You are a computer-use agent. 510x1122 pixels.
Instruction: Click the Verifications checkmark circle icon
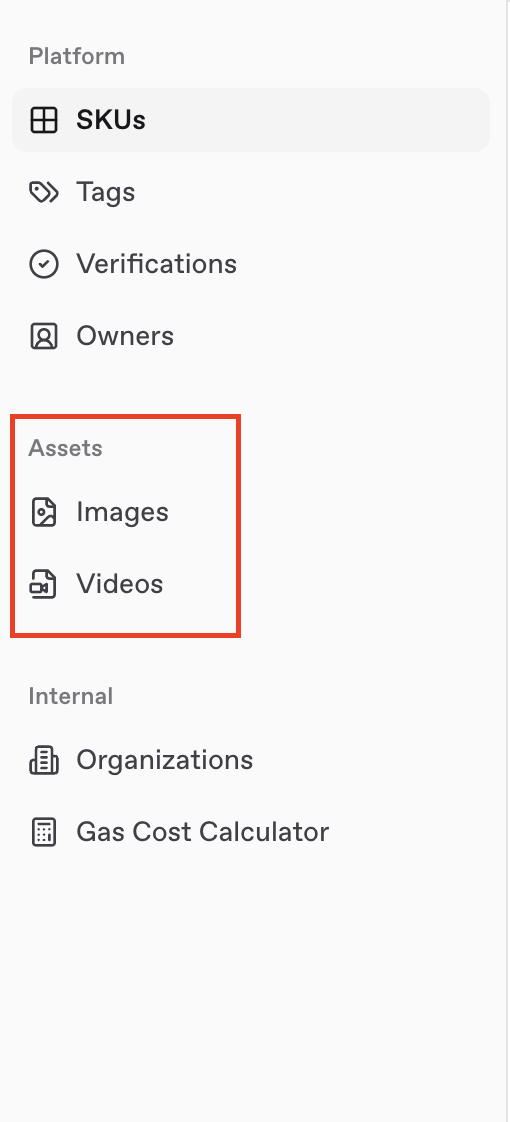pyautogui.click(x=44, y=264)
